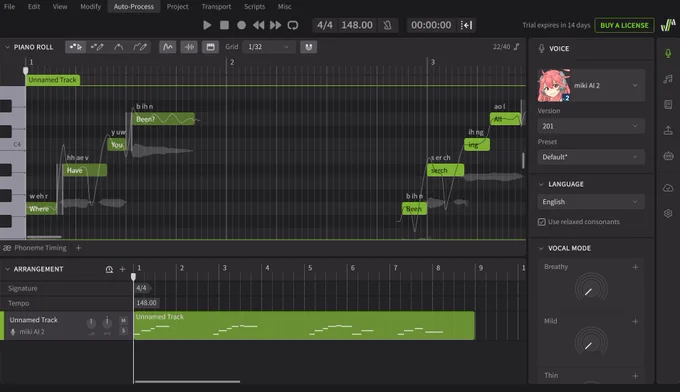680x392 pixels.
Task: Open the dictionary book sidebar panel
Action: click(668, 105)
